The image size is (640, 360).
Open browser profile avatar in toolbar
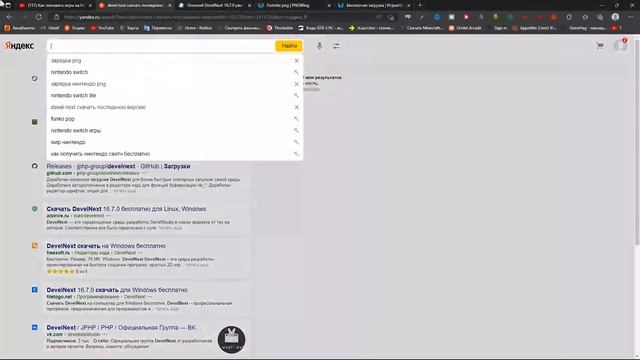tap(615, 17)
